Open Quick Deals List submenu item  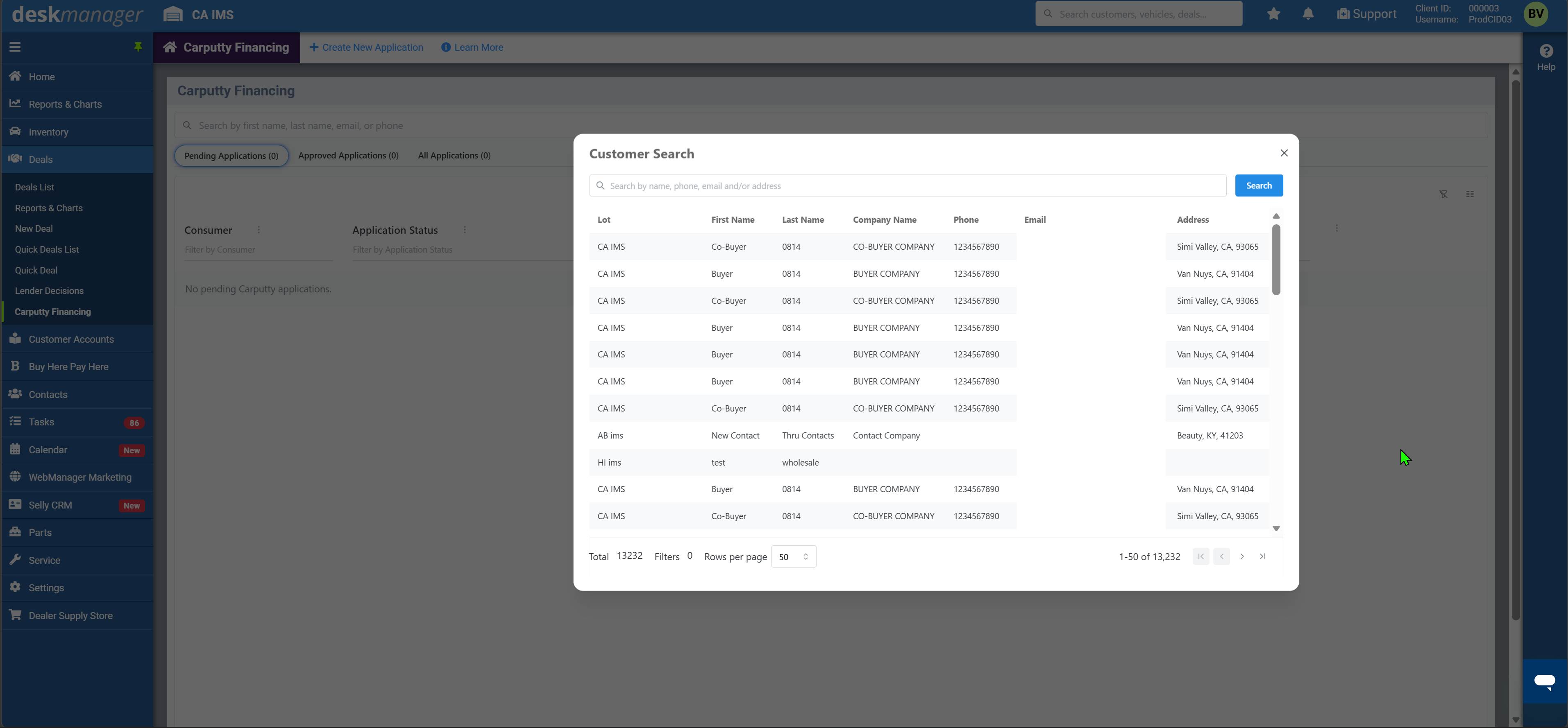pos(47,249)
